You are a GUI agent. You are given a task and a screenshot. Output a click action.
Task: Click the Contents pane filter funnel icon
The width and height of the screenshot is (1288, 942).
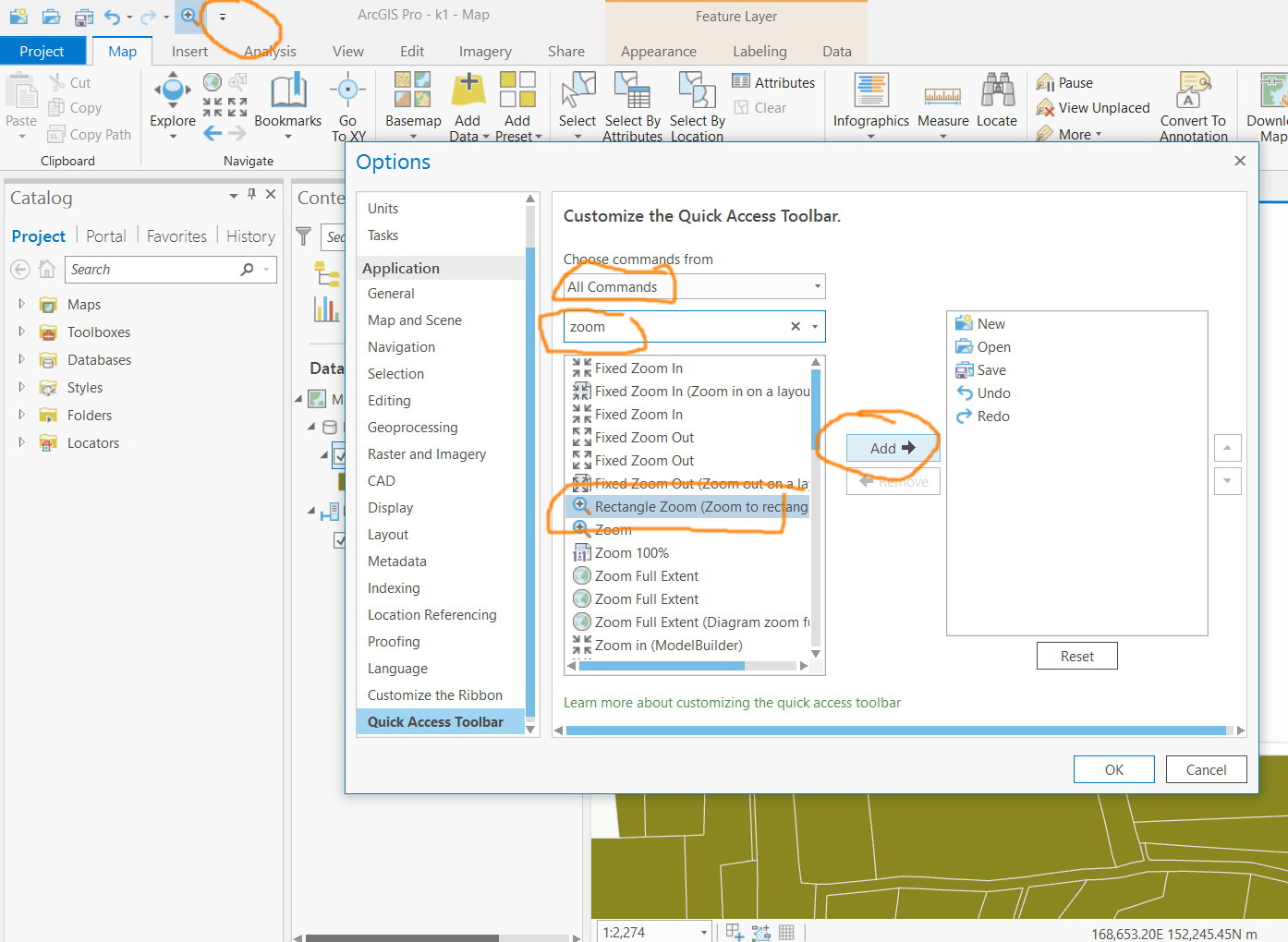coord(303,236)
